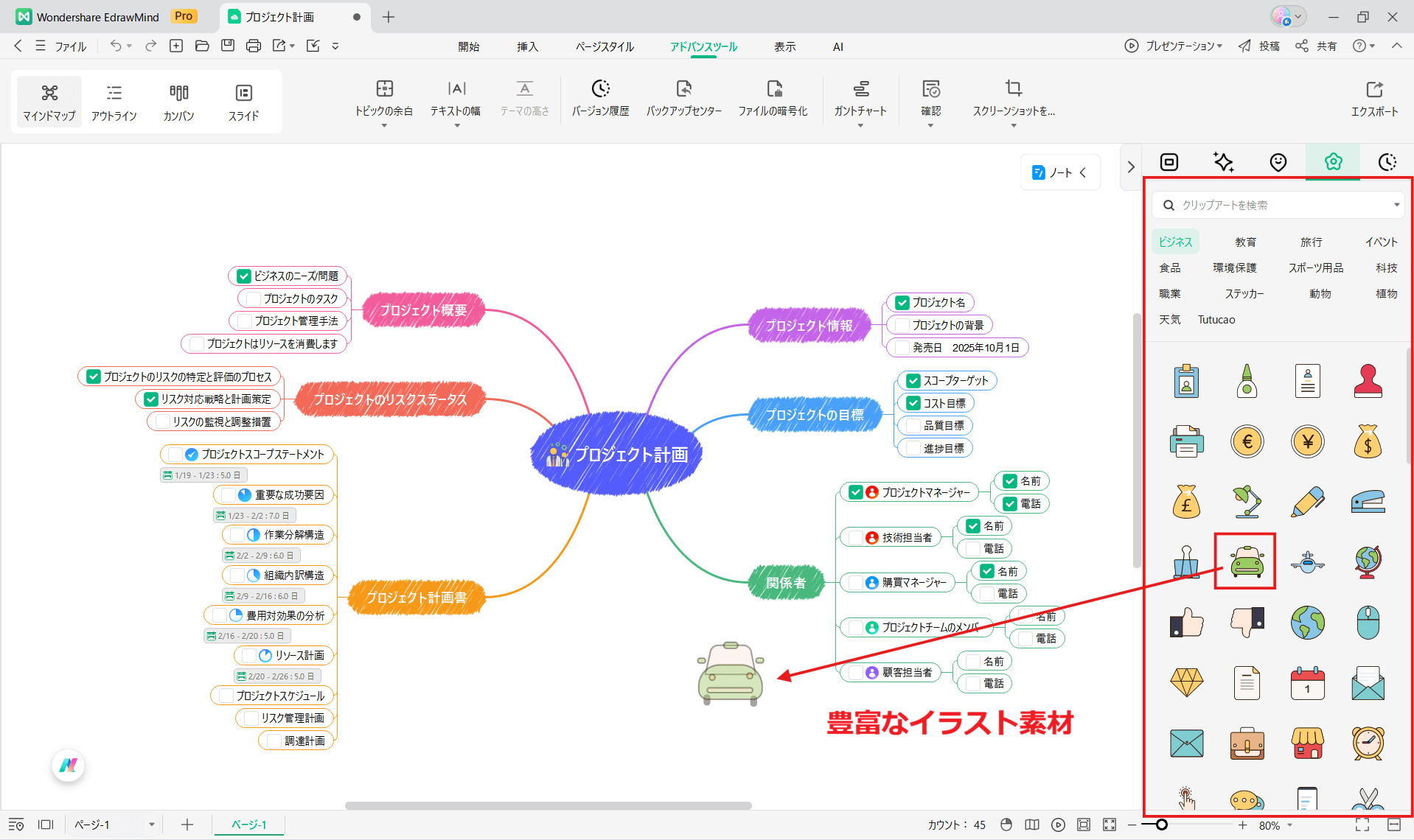
Task: Expand the clipart search category dropdown
Action: tap(1397, 205)
